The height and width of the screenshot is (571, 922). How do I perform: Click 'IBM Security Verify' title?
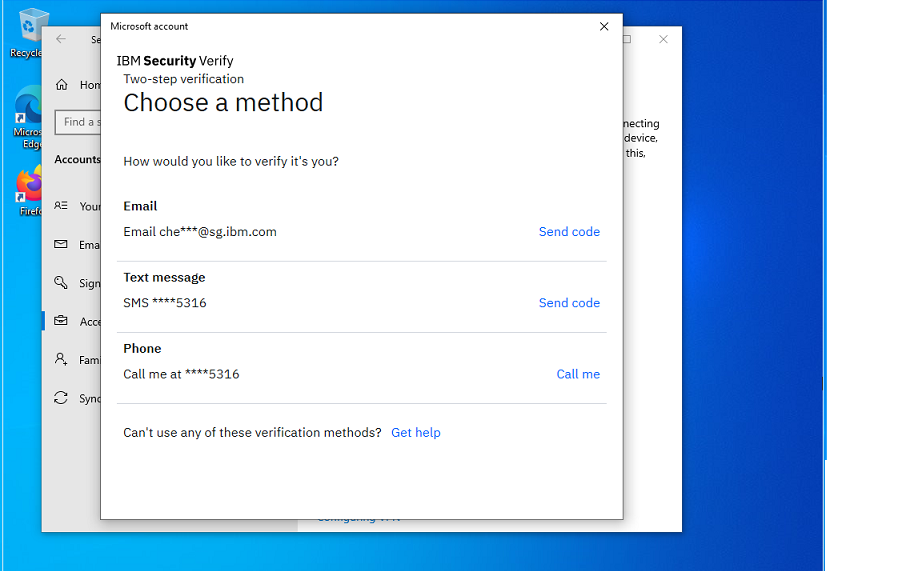pyautogui.click(x=175, y=61)
